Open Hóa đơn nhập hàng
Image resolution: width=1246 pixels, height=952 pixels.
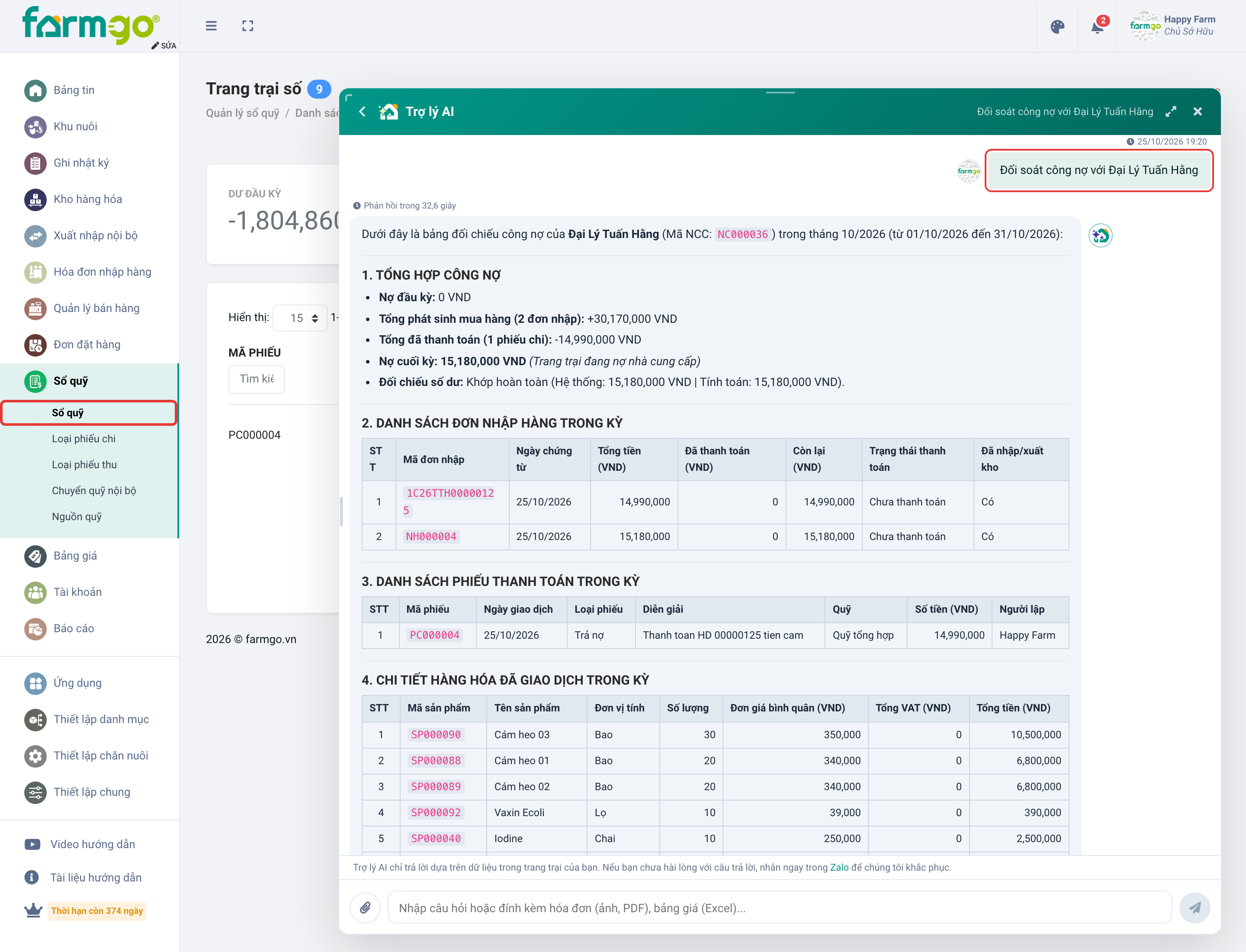tap(90, 272)
